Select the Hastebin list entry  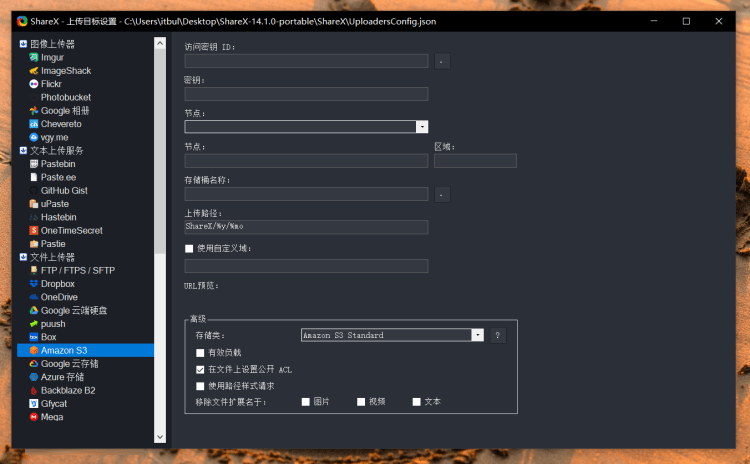pos(58,217)
